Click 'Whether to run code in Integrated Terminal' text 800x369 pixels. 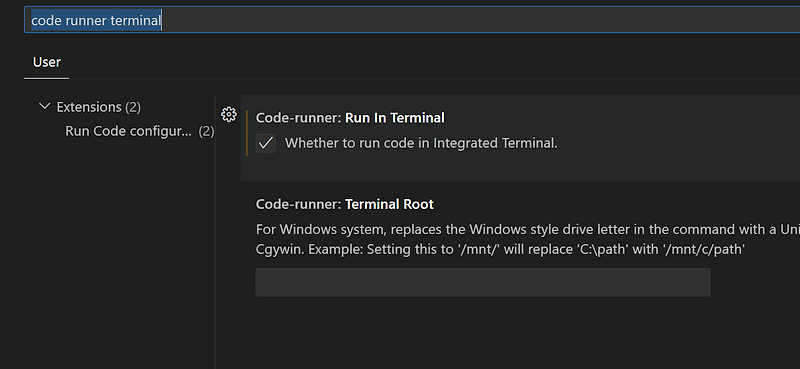pyautogui.click(x=421, y=143)
